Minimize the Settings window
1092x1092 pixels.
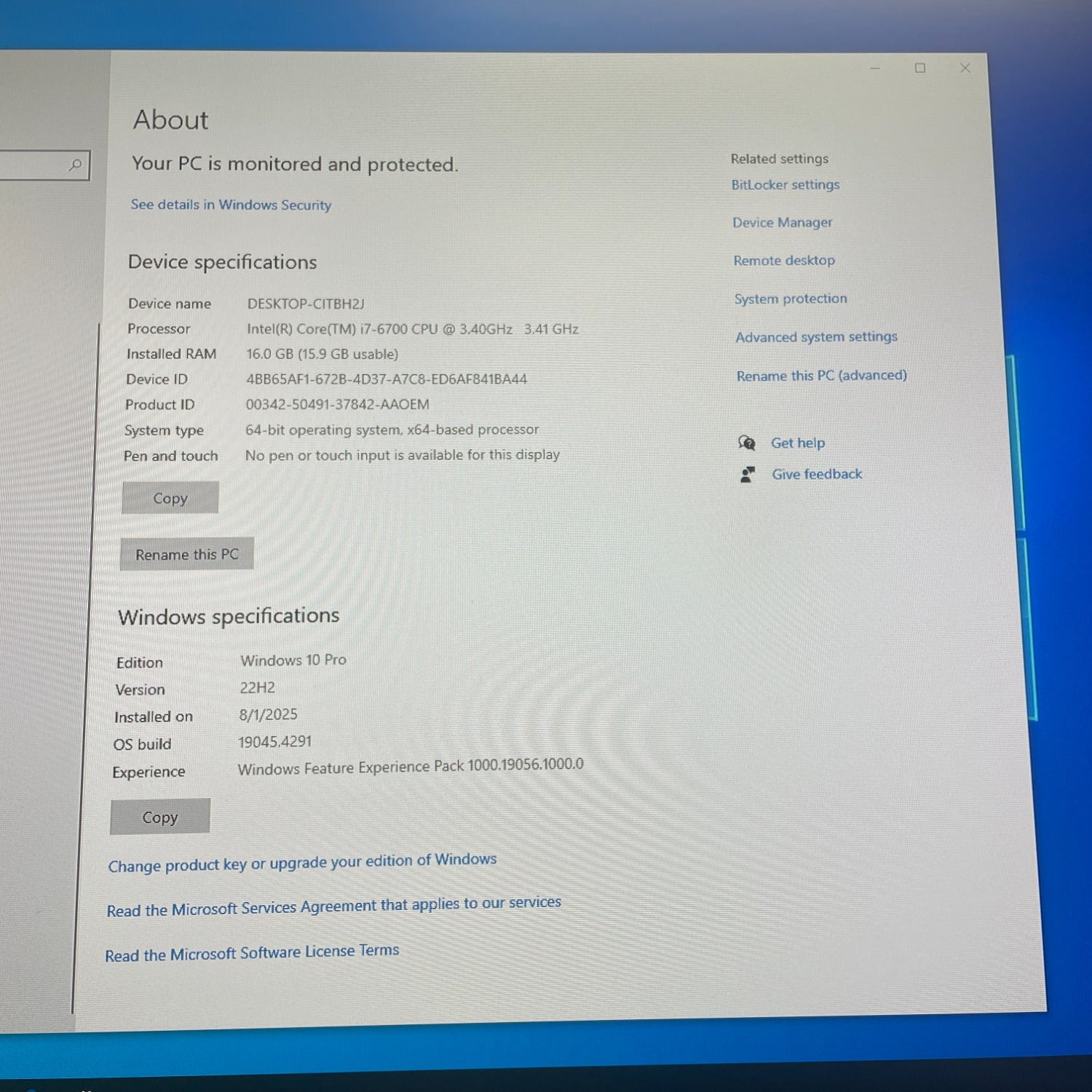875,68
